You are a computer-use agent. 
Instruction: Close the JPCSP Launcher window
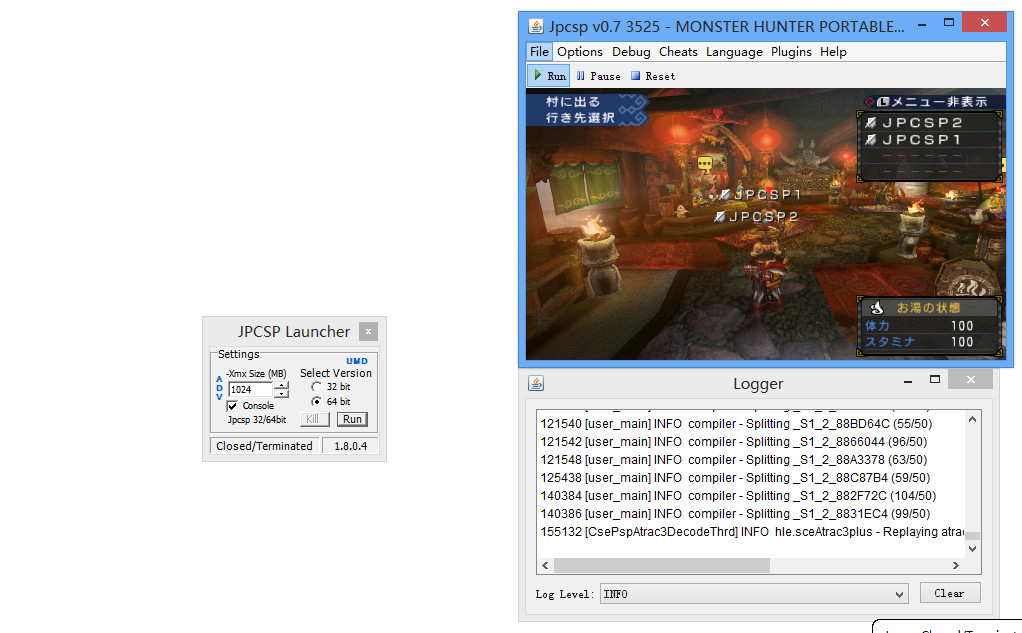tap(368, 332)
